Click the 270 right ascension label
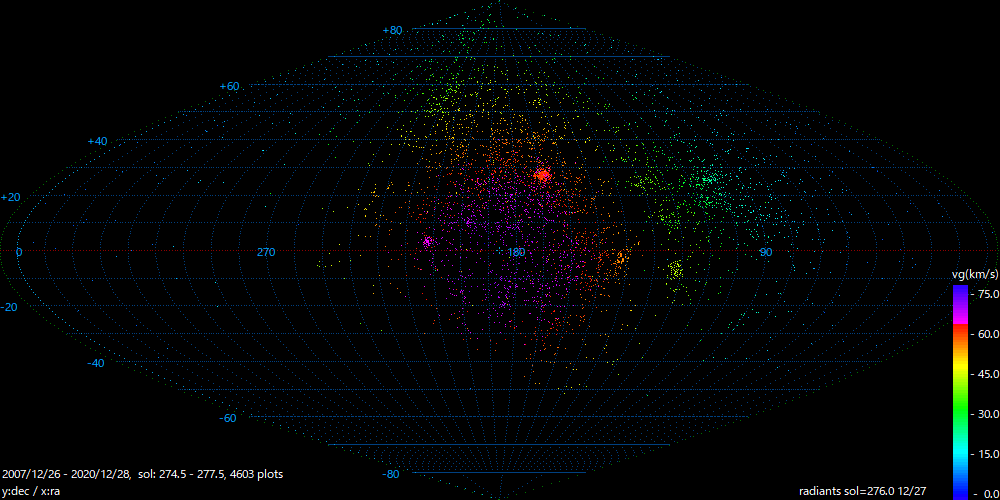 coord(266,252)
